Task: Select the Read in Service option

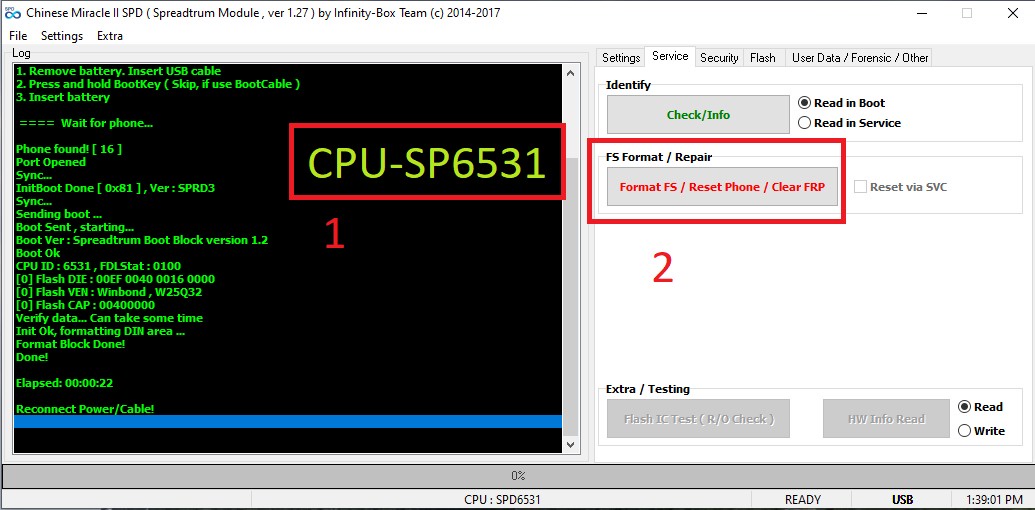Action: (x=850, y=123)
